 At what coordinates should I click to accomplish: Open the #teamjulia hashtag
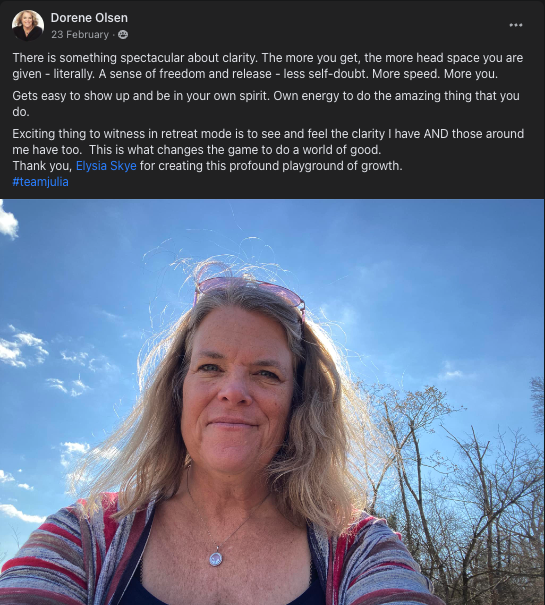[41, 182]
